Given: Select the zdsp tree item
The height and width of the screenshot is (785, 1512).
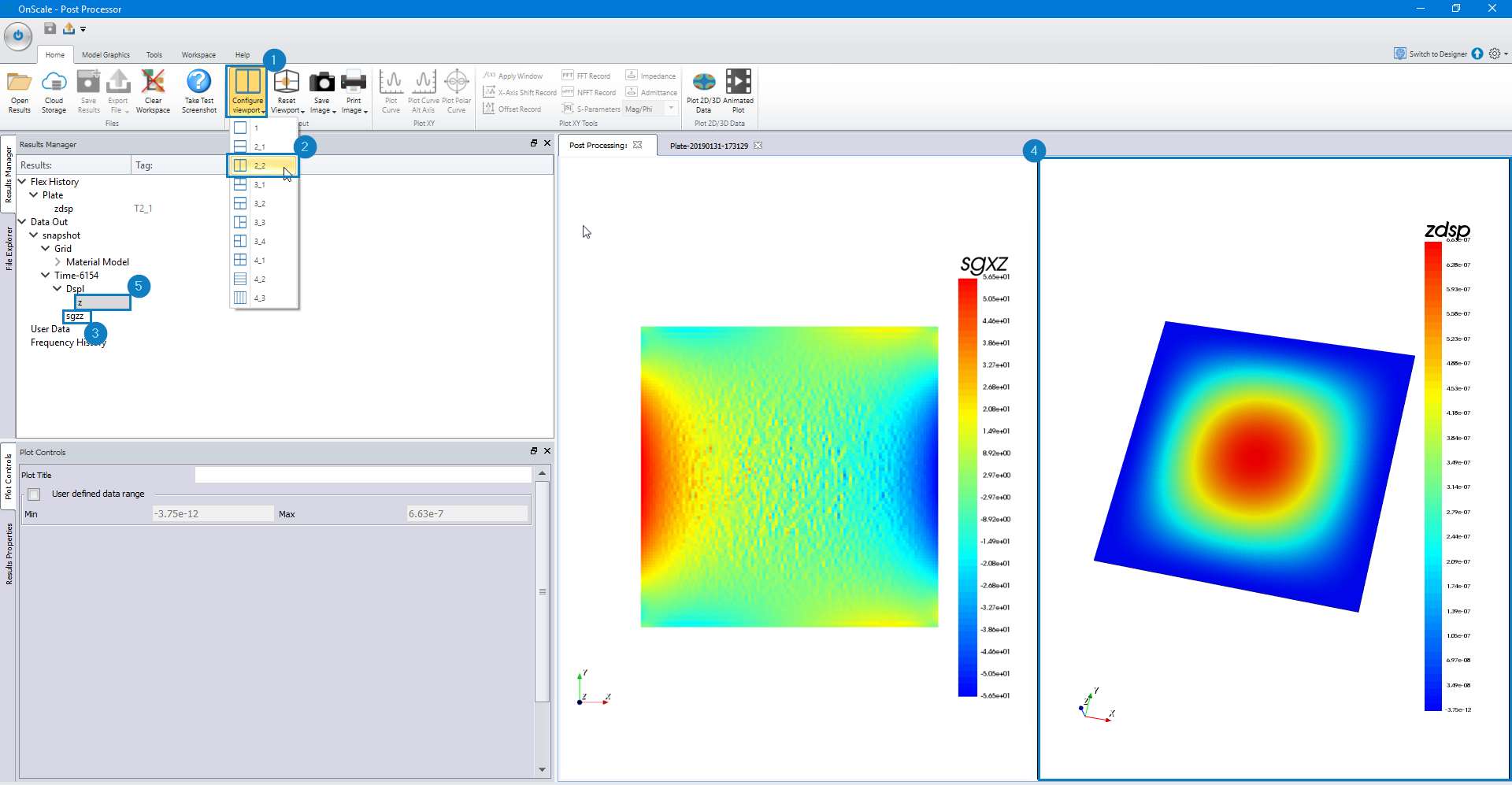Looking at the screenshot, I should pos(64,209).
